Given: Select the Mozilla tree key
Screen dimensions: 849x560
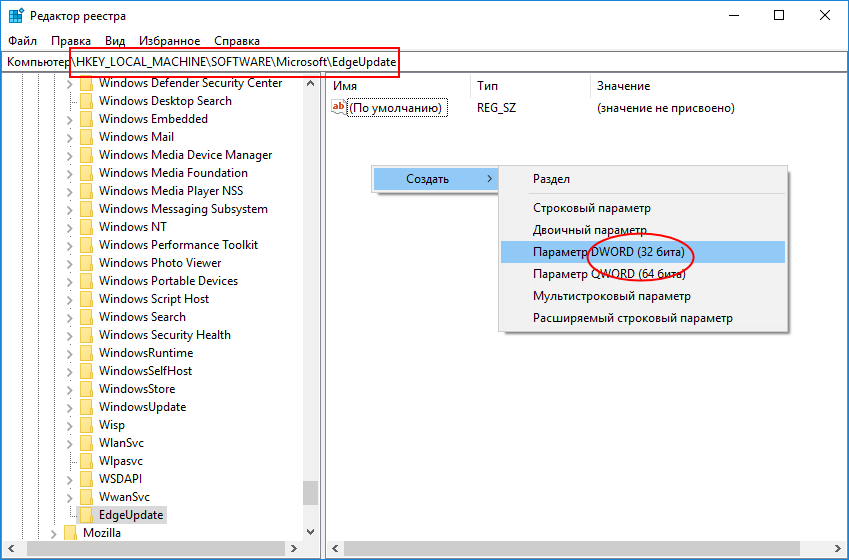Looking at the screenshot, I should click(102, 533).
